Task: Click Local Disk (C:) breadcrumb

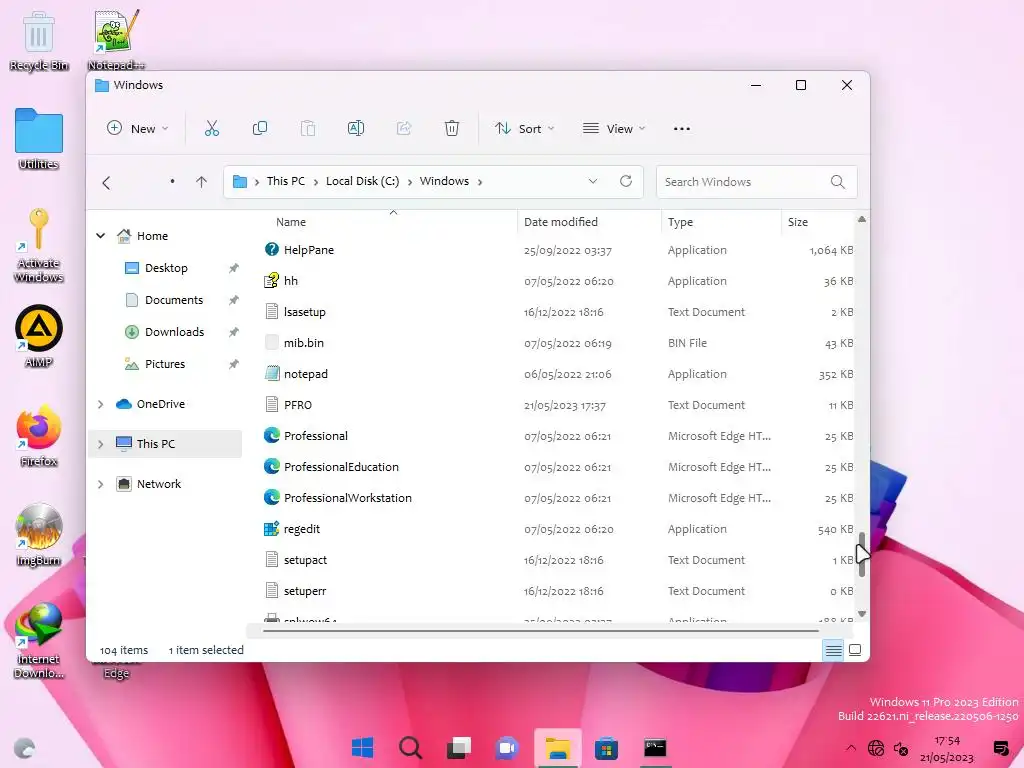Action: (x=362, y=181)
